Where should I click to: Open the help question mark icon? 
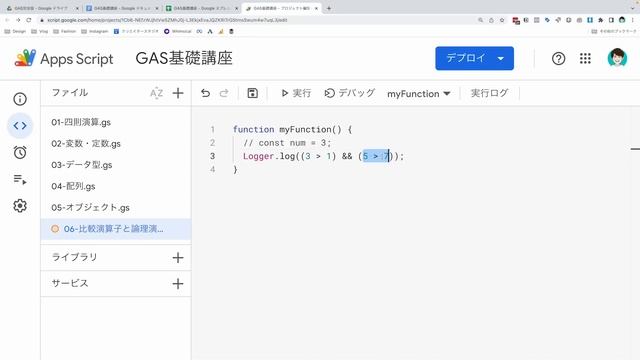(558, 59)
